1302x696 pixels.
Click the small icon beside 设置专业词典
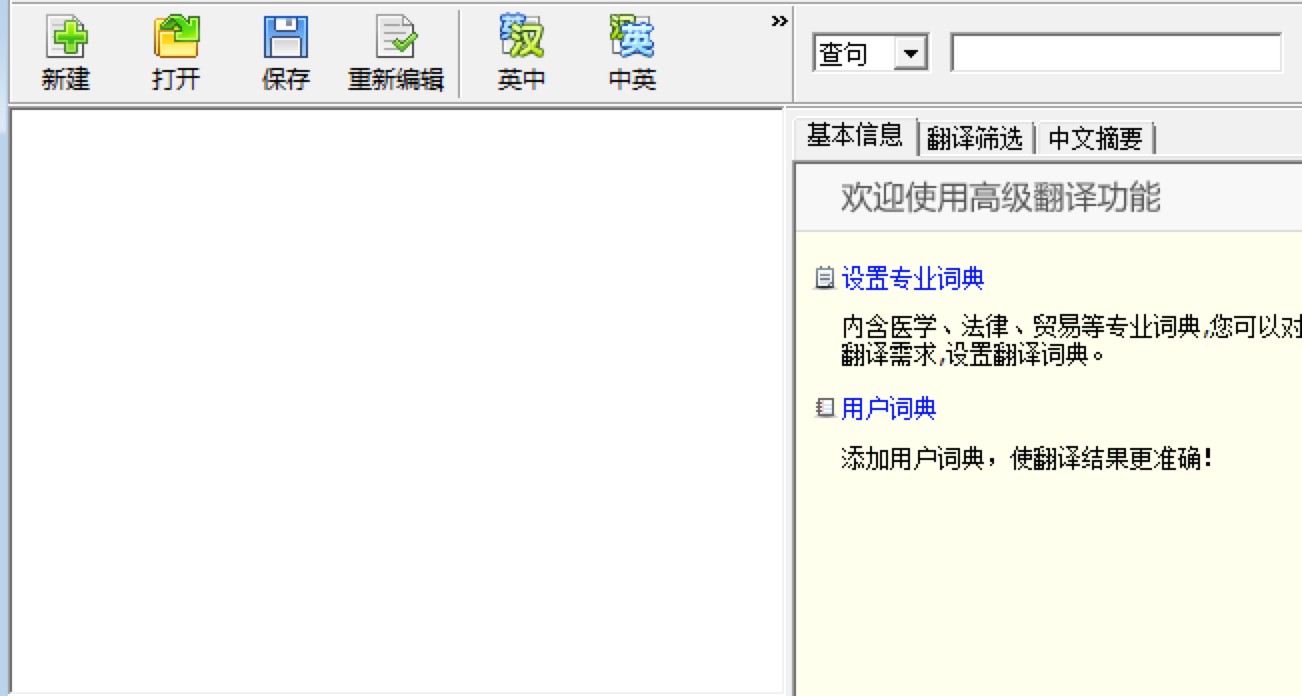[x=825, y=278]
